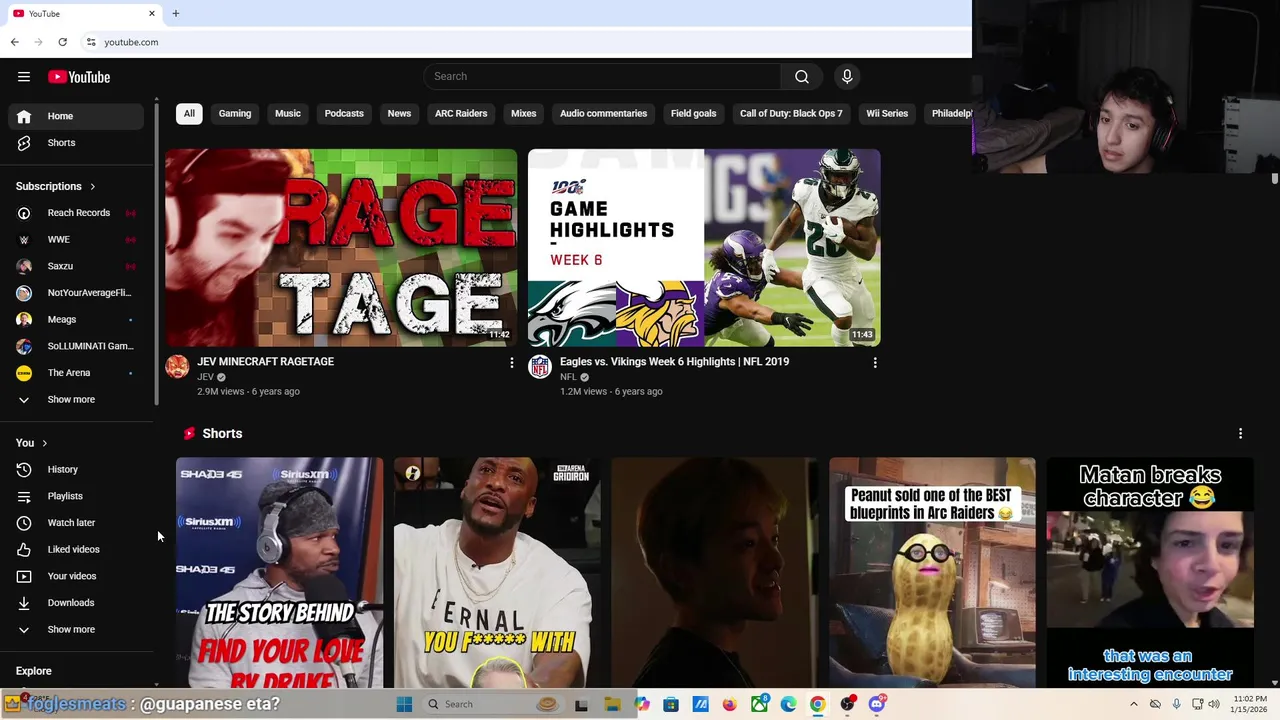Open the Matan breaks character short
This screenshot has height=720, width=1280.
[1150, 573]
